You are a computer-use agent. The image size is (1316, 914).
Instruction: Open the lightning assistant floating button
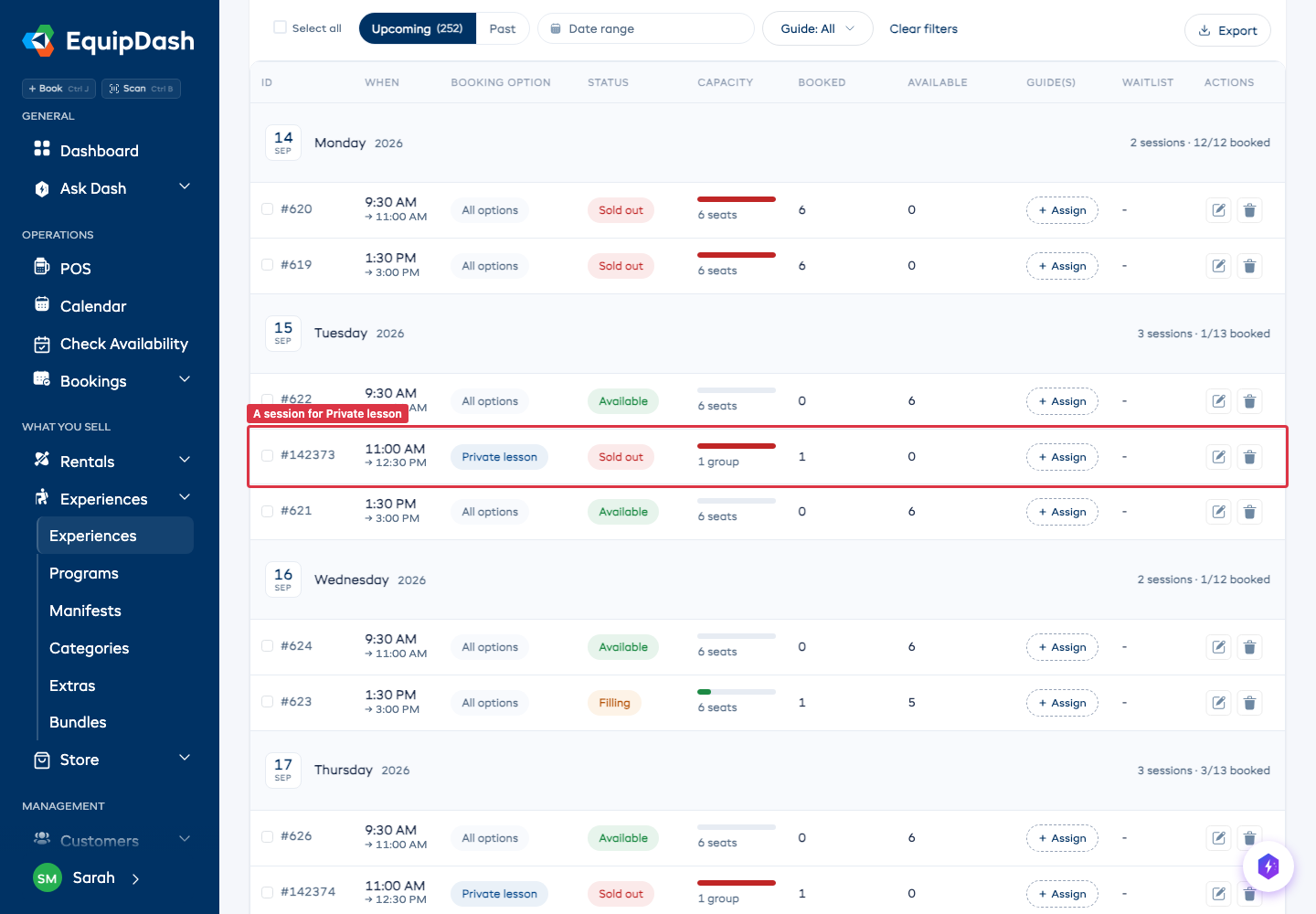pos(1268,866)
